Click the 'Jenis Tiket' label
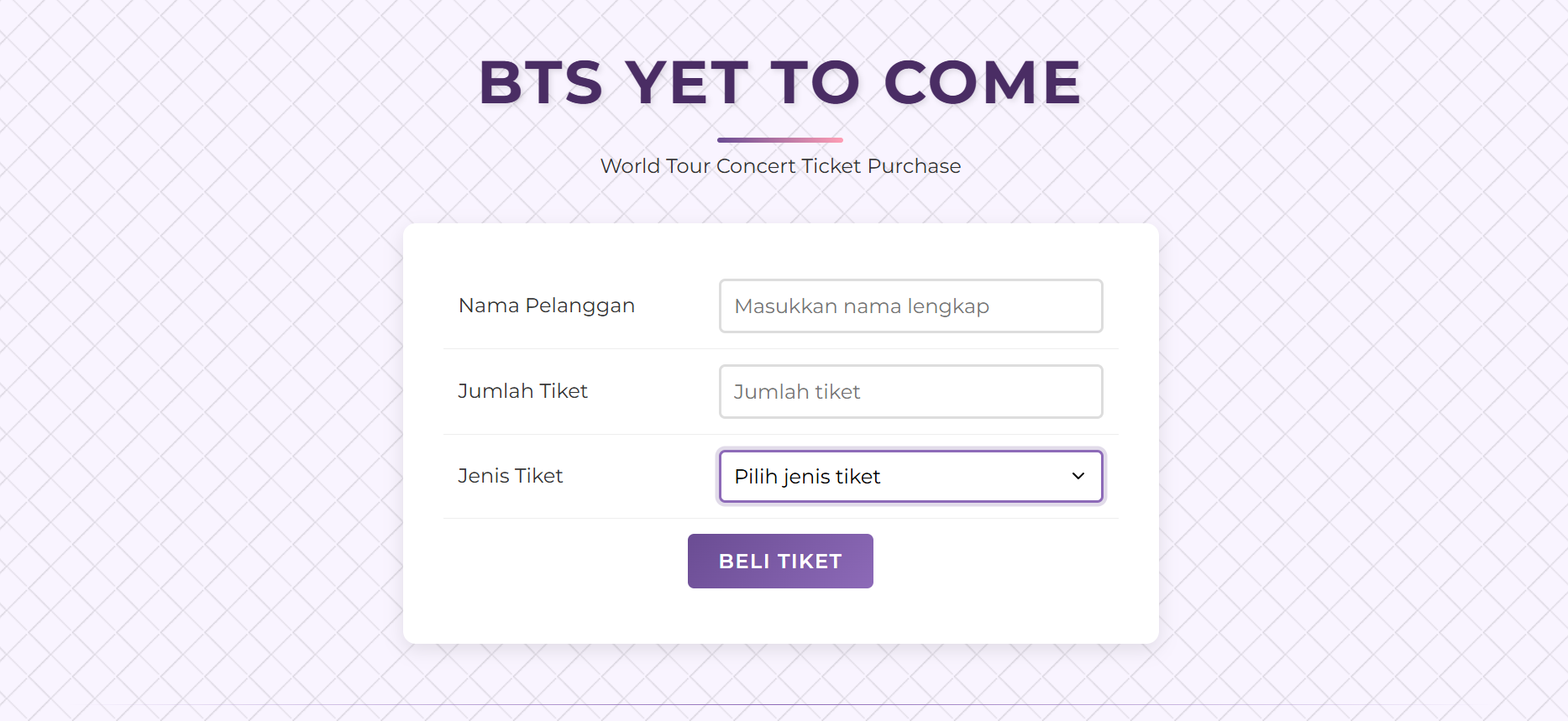Image resolution: width=1568 pixels, height=721 pixels. [510, 476]
